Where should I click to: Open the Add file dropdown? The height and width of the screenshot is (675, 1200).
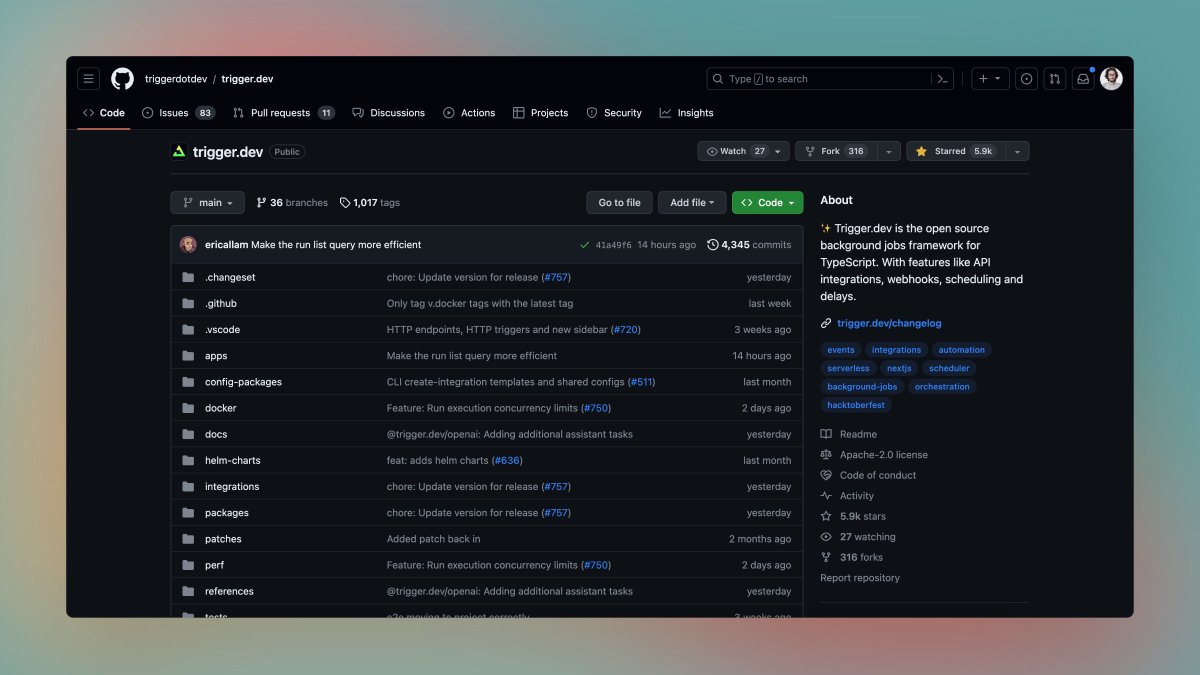[x=692, y=203]
